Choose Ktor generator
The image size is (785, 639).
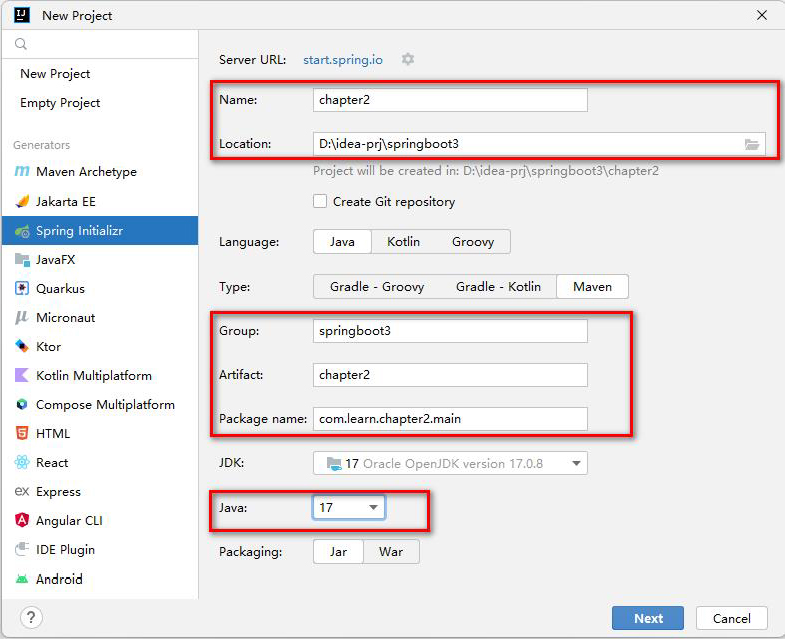tap(100, 347)
